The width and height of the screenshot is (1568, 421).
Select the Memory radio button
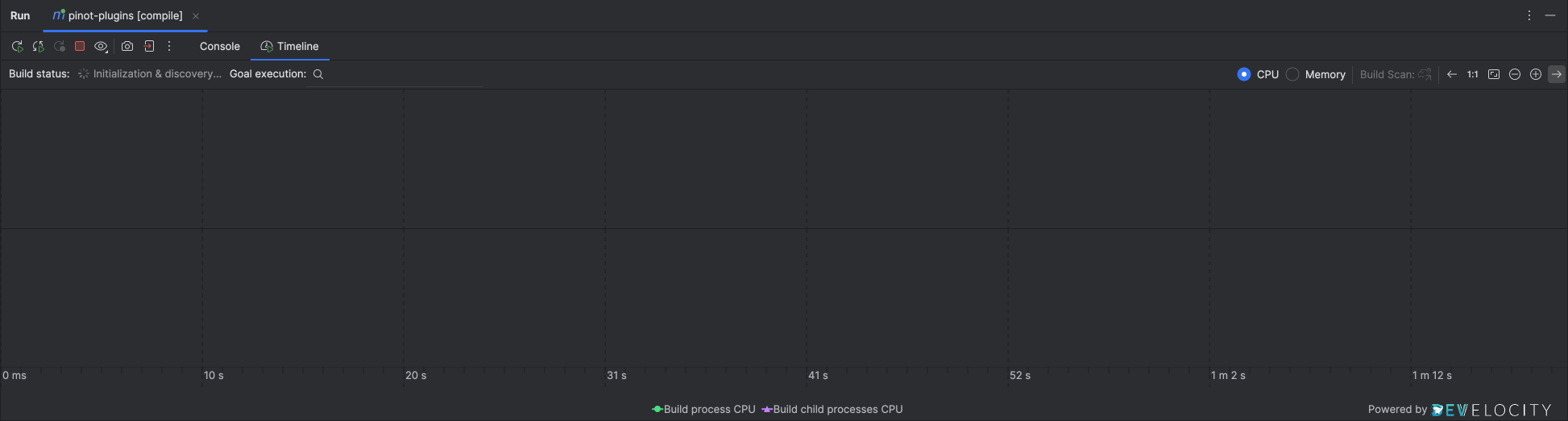pyautogui.click(x=1292, y=74)
